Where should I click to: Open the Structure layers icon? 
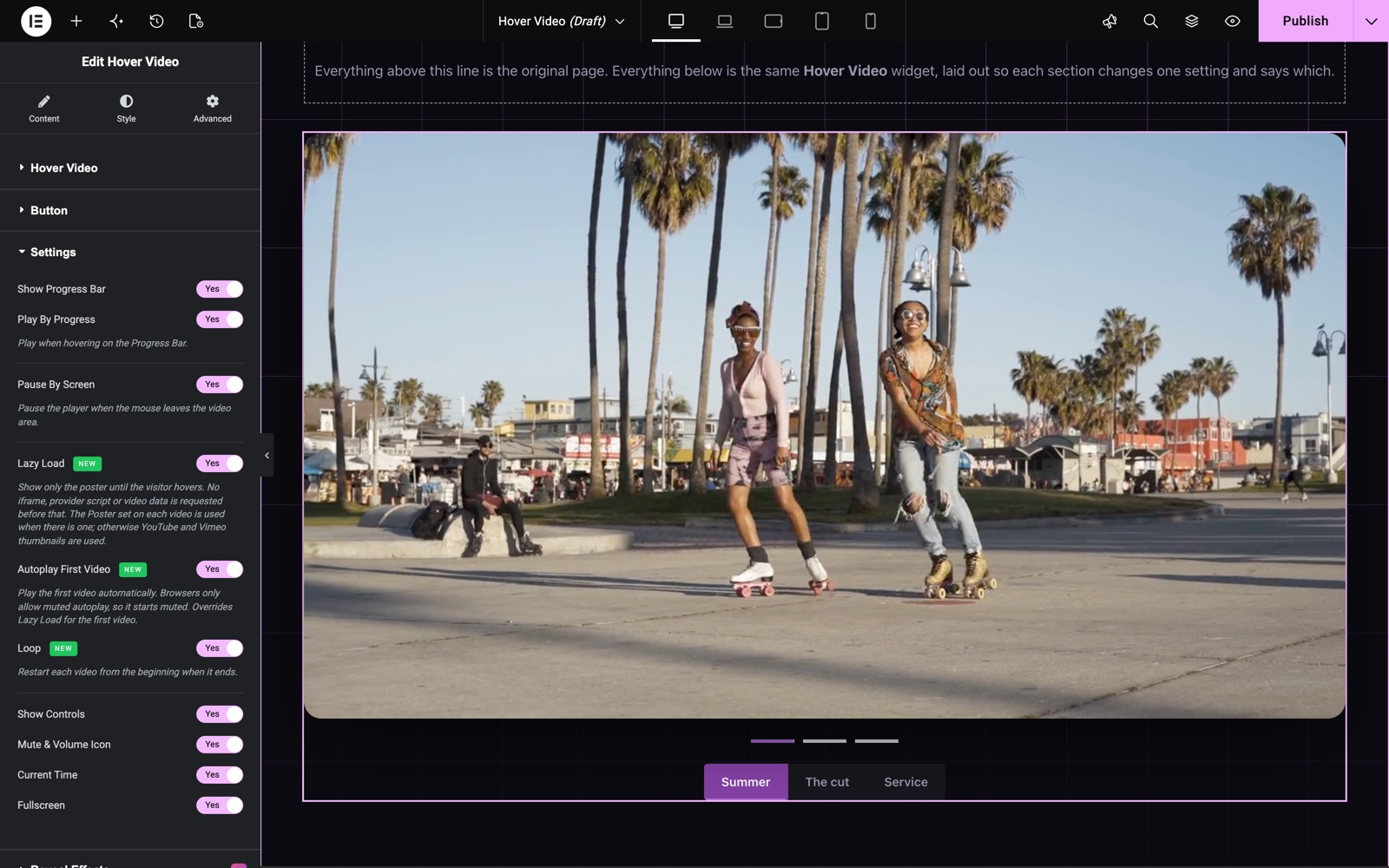[1191, 21]
